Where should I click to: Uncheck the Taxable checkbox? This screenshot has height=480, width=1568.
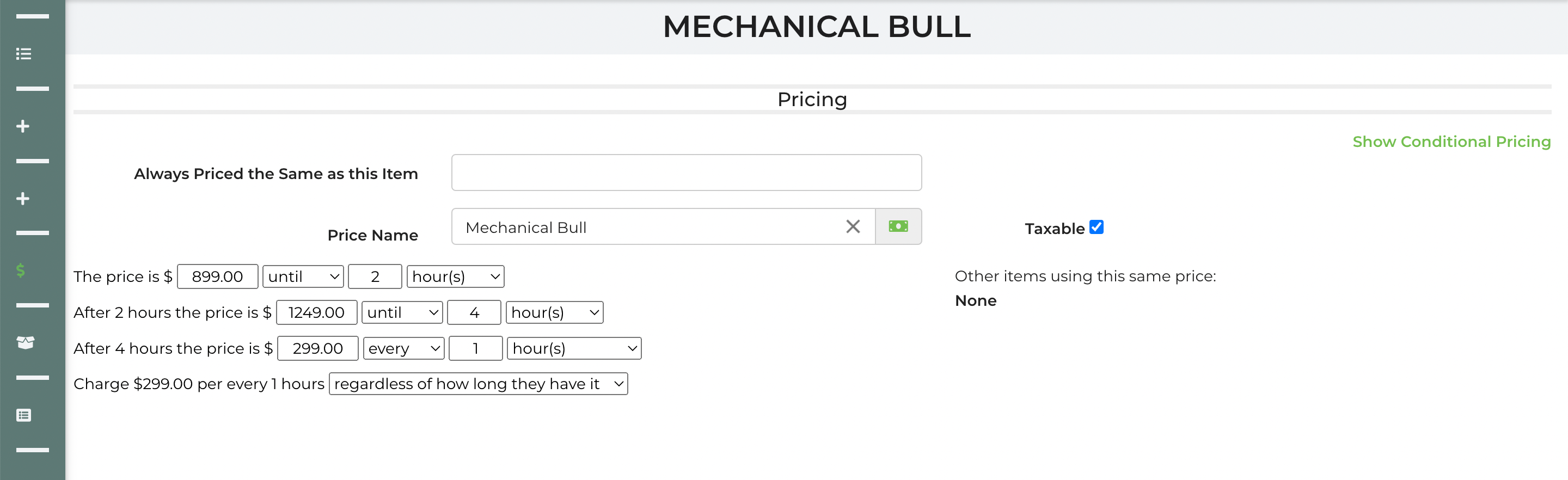point(1097,227)
